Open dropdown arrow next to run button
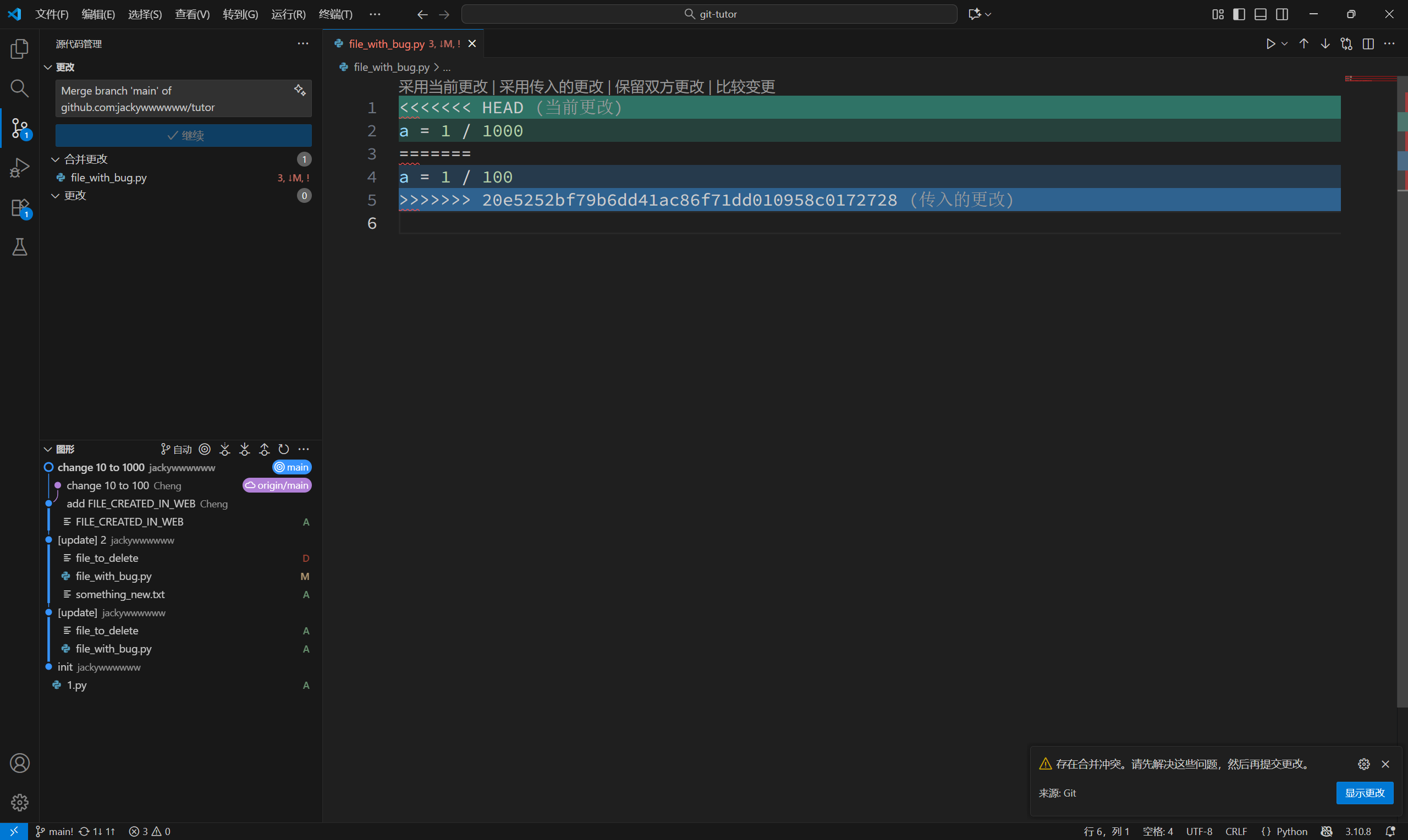 (x=1285, y=44)
